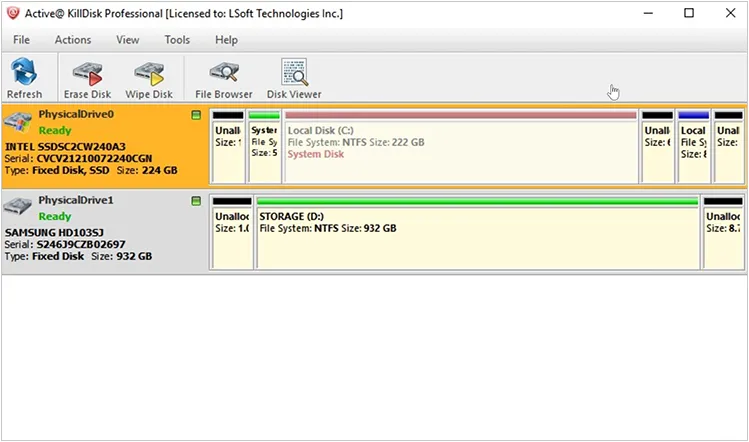The image size is (749, 442).
Task: Select the Local Disk (C:) partition
Action: coord(461,146)
